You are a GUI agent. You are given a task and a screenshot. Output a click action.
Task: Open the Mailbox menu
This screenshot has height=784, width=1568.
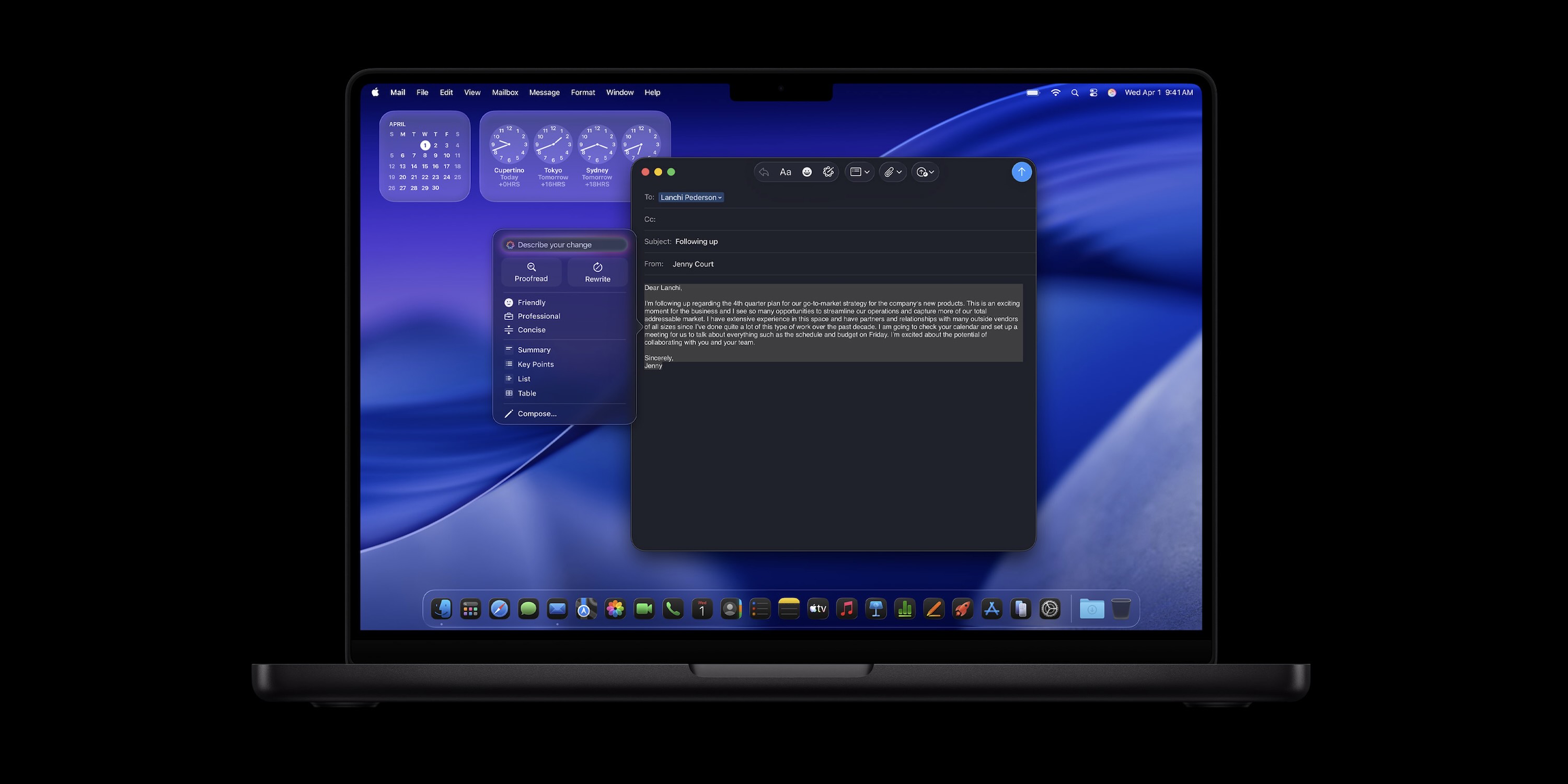click(x=505, y=92)
